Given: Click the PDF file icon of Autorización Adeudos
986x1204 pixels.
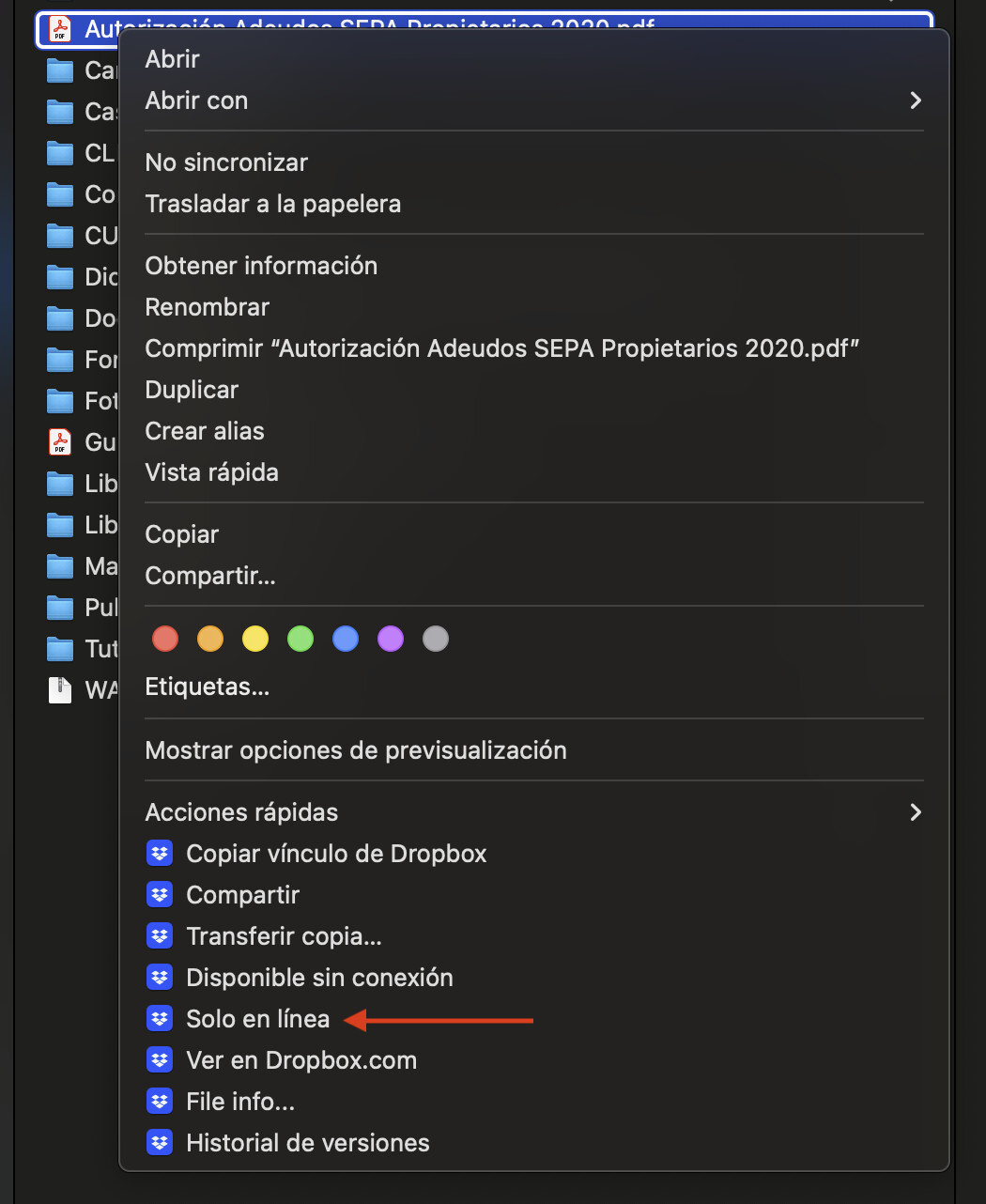Looking at the screenshot, I should 60,29.
